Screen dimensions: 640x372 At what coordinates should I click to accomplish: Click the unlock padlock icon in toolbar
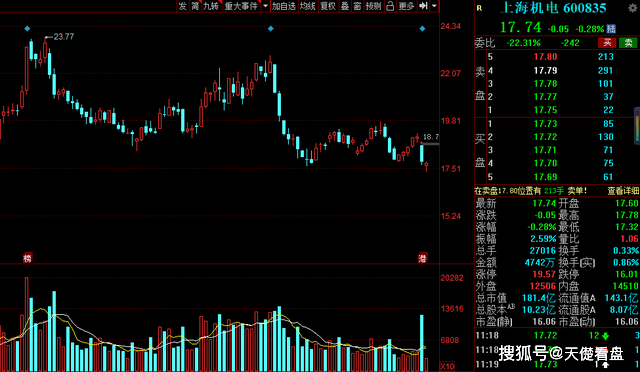point(390,6)
